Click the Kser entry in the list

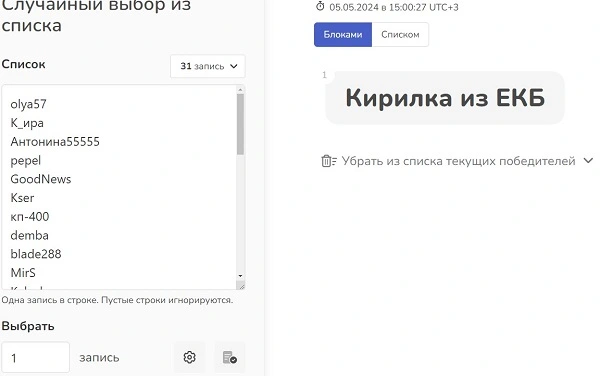(22, 198)
